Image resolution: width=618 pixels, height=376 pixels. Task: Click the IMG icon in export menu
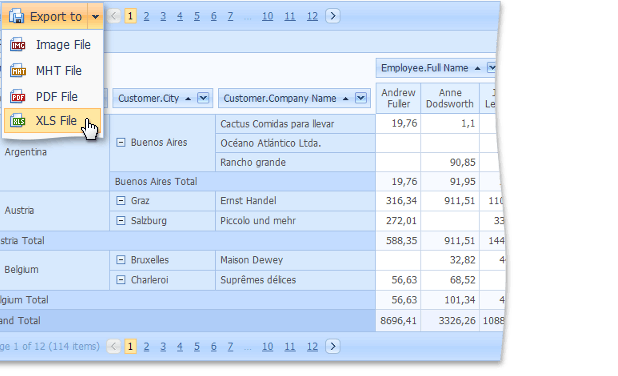pyautogui.click(x=18, y=45)
